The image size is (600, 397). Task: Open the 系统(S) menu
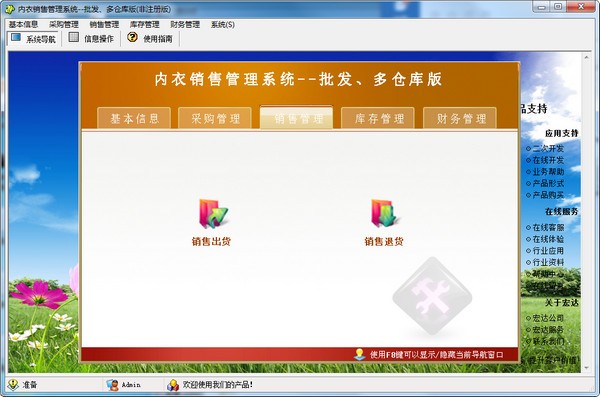(223, 25)
